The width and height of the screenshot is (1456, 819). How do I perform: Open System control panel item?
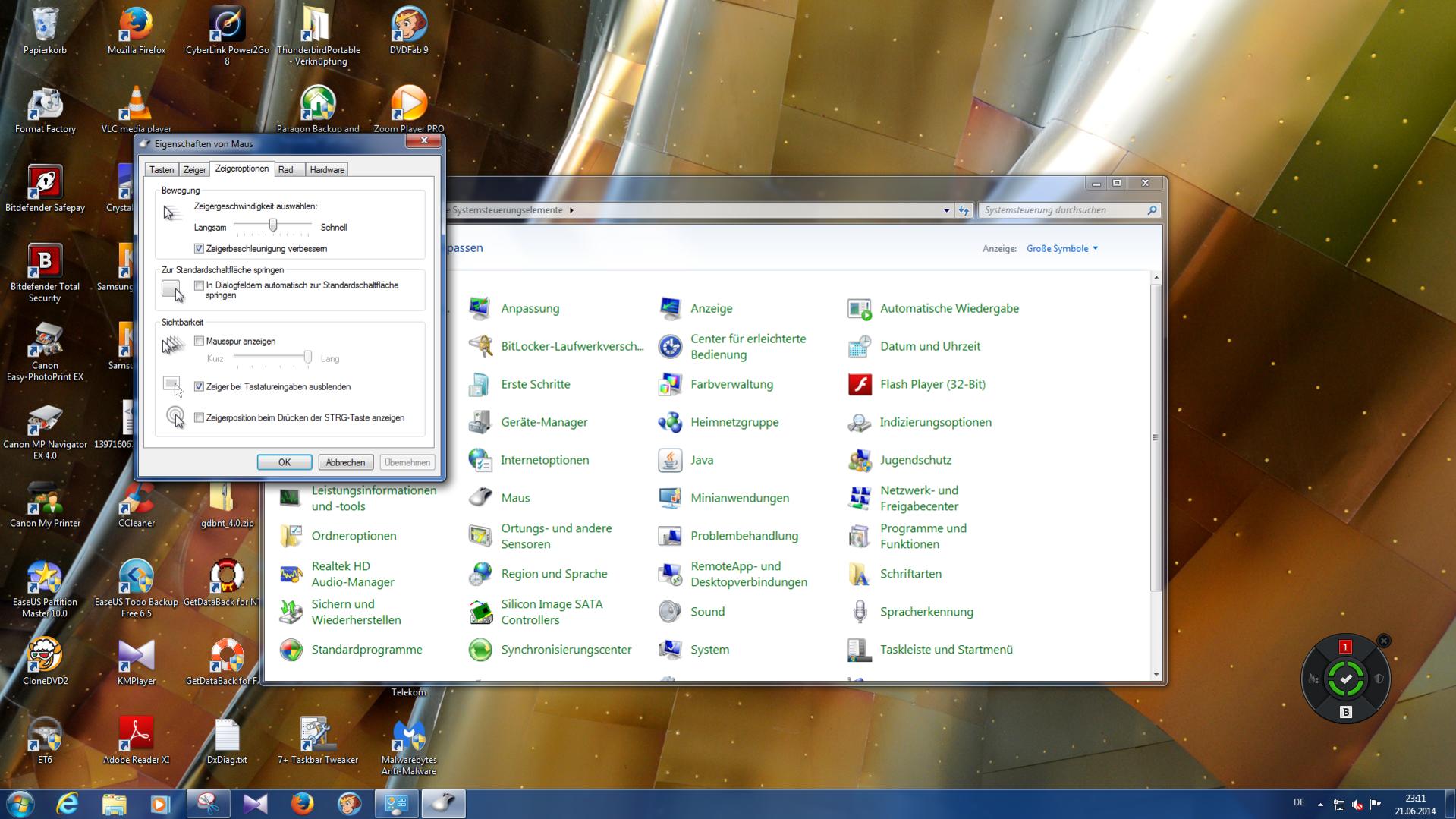(693, 650)
